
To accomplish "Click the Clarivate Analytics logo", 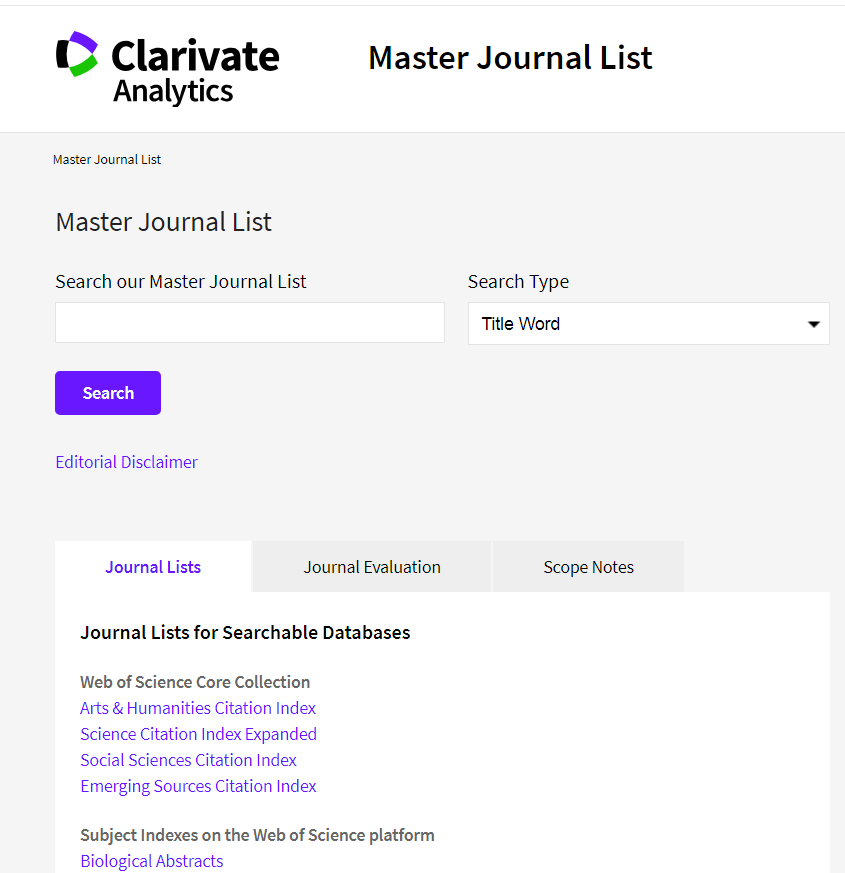I will 168,68.
